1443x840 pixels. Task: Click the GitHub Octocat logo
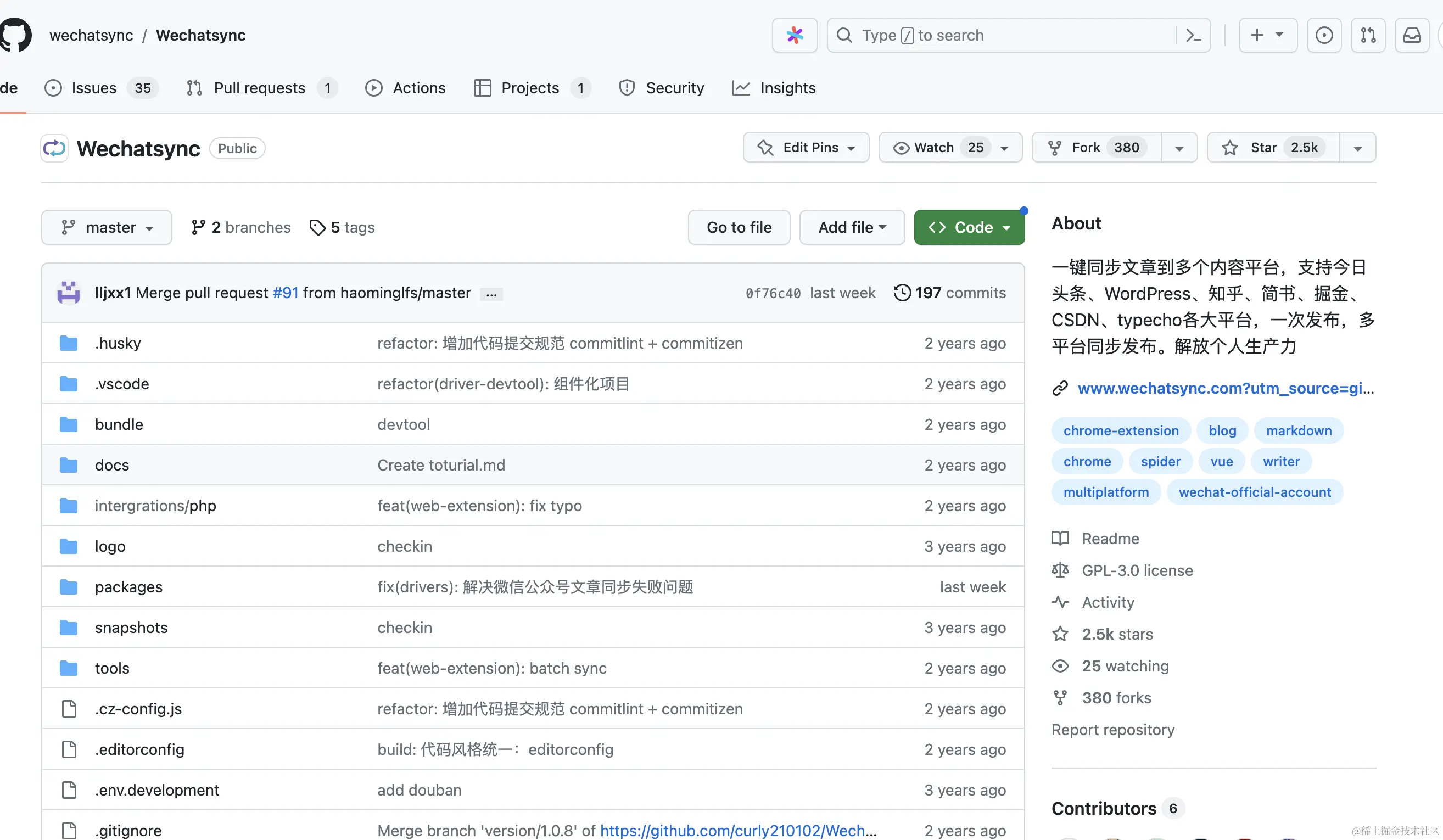(x=16, y=35)
